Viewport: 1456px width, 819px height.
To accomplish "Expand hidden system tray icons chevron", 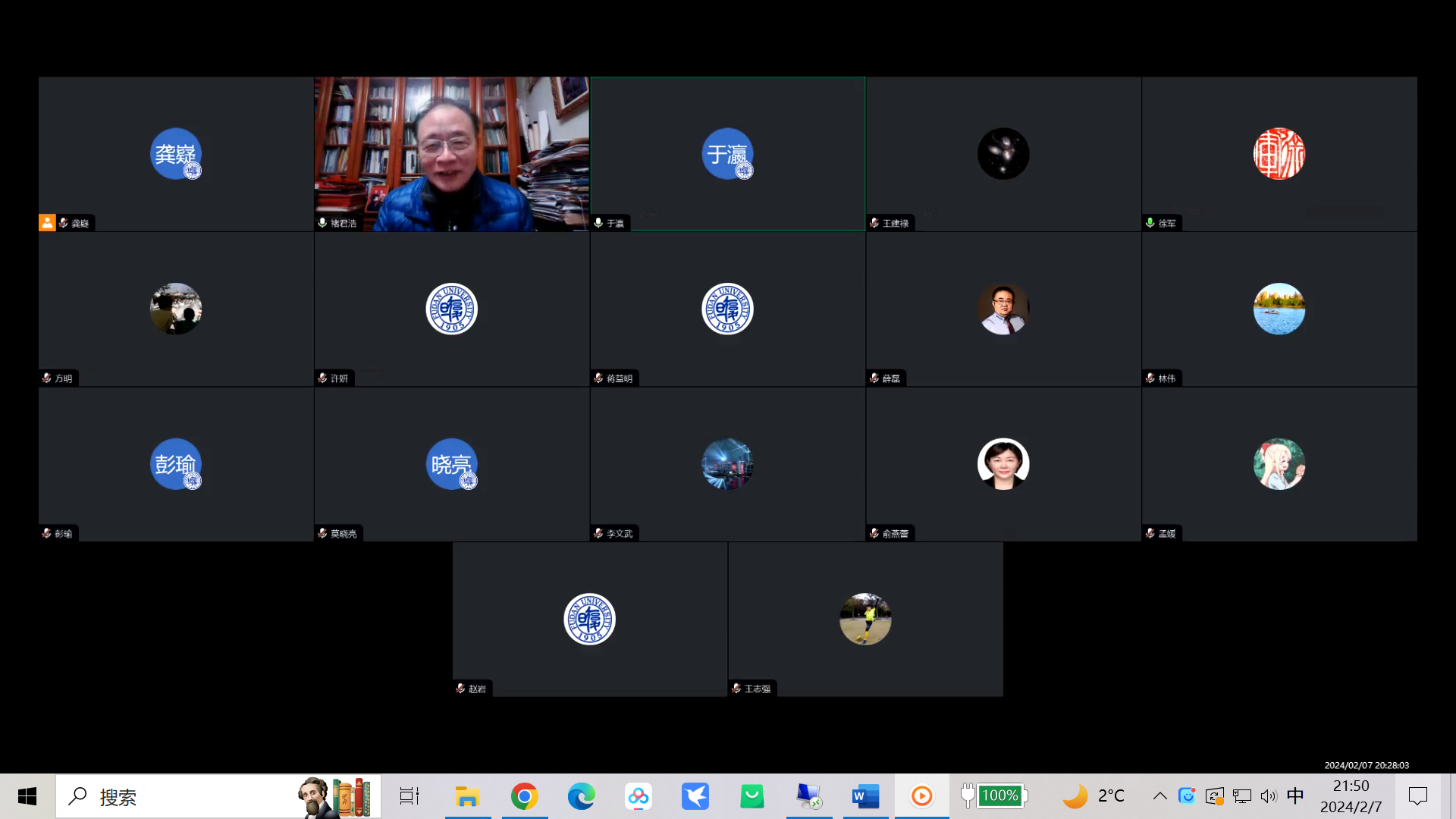I will click(1159, 796).
